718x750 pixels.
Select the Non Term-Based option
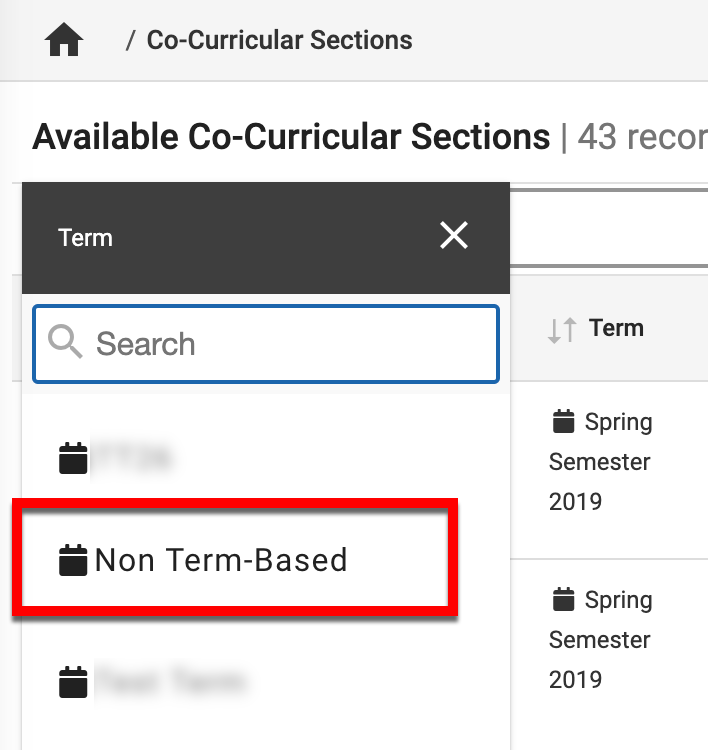click(221, 560)
